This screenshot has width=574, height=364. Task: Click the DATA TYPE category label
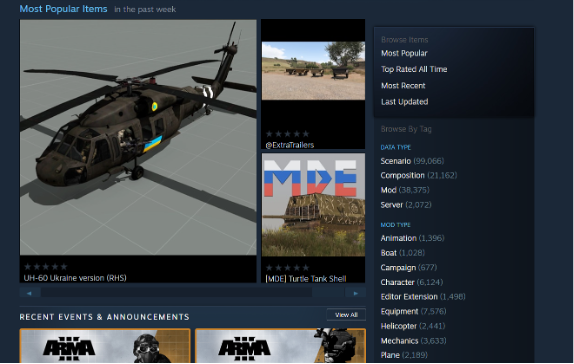[396, 147]
